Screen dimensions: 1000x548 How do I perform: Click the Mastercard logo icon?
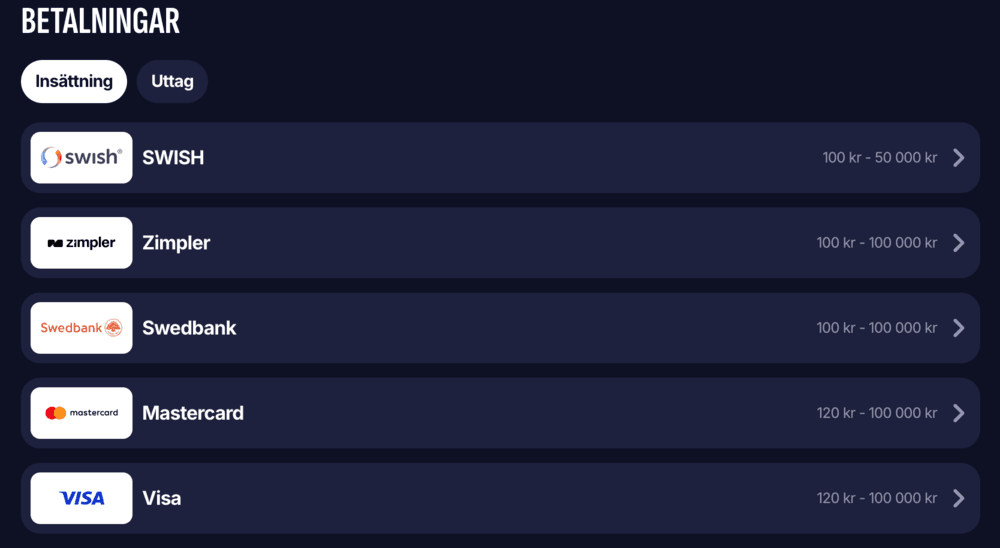81,413
